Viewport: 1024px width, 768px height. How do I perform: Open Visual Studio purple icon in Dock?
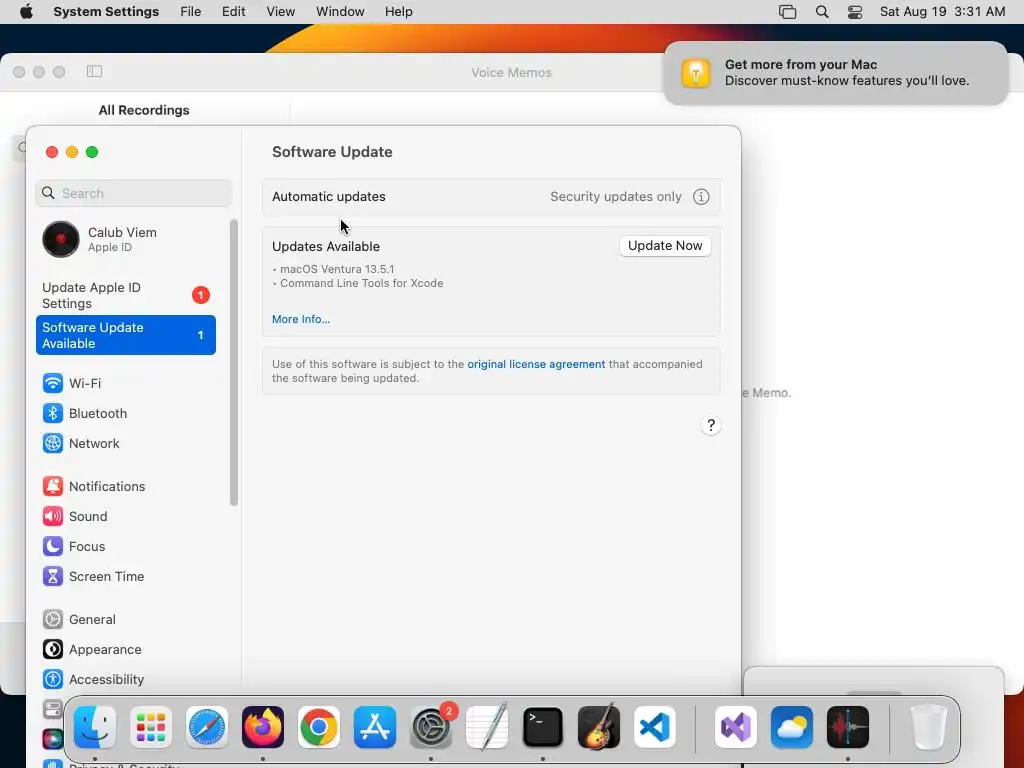point(736,727)
